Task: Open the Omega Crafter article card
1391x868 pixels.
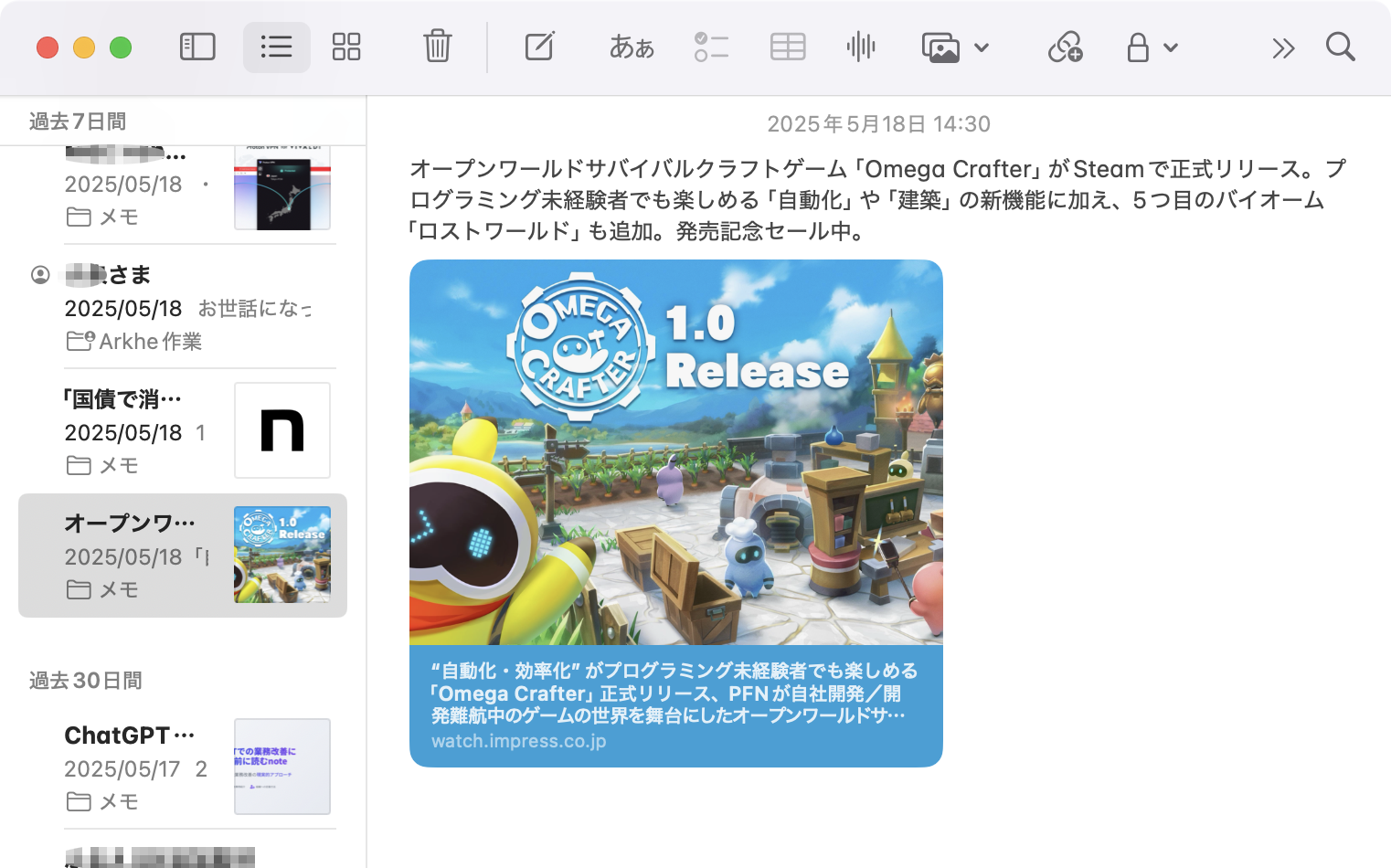Action: [x=675, y=512]
